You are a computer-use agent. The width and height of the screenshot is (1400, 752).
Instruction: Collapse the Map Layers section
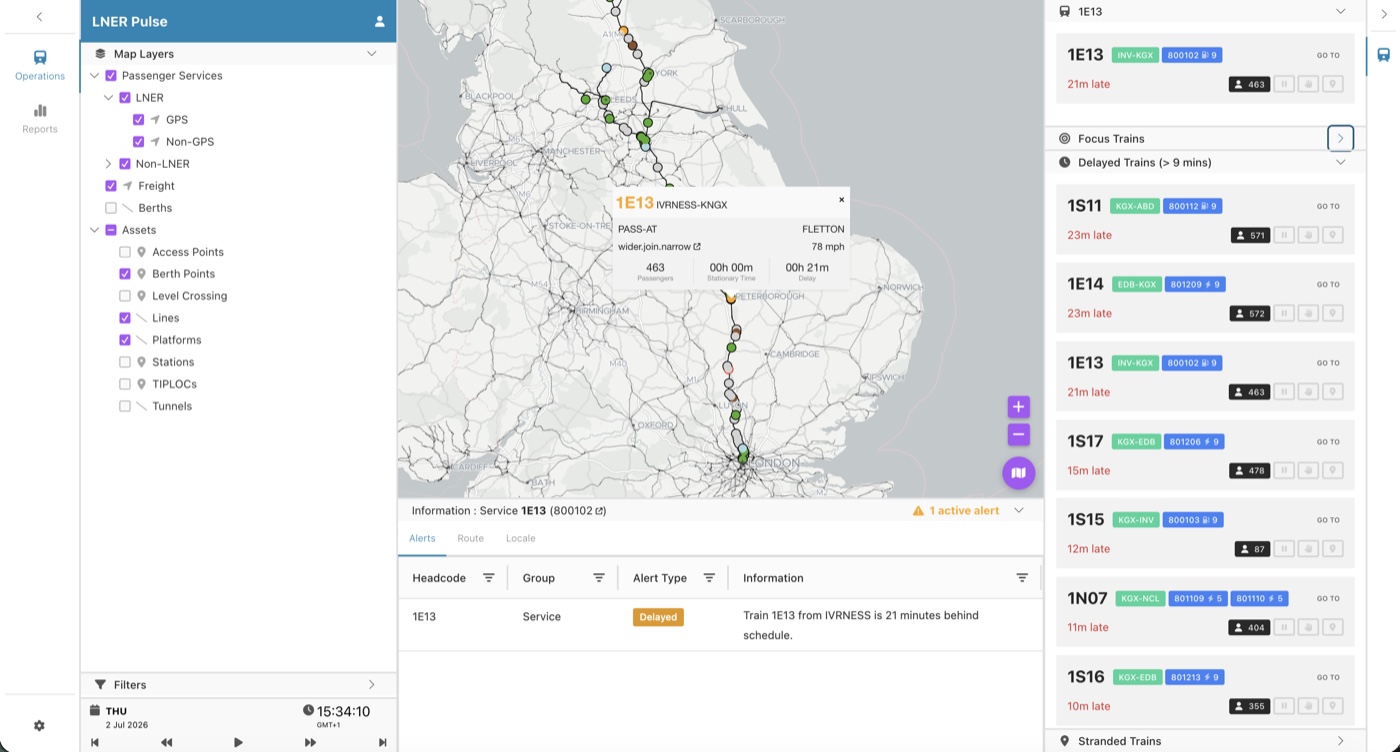(372, 54)
